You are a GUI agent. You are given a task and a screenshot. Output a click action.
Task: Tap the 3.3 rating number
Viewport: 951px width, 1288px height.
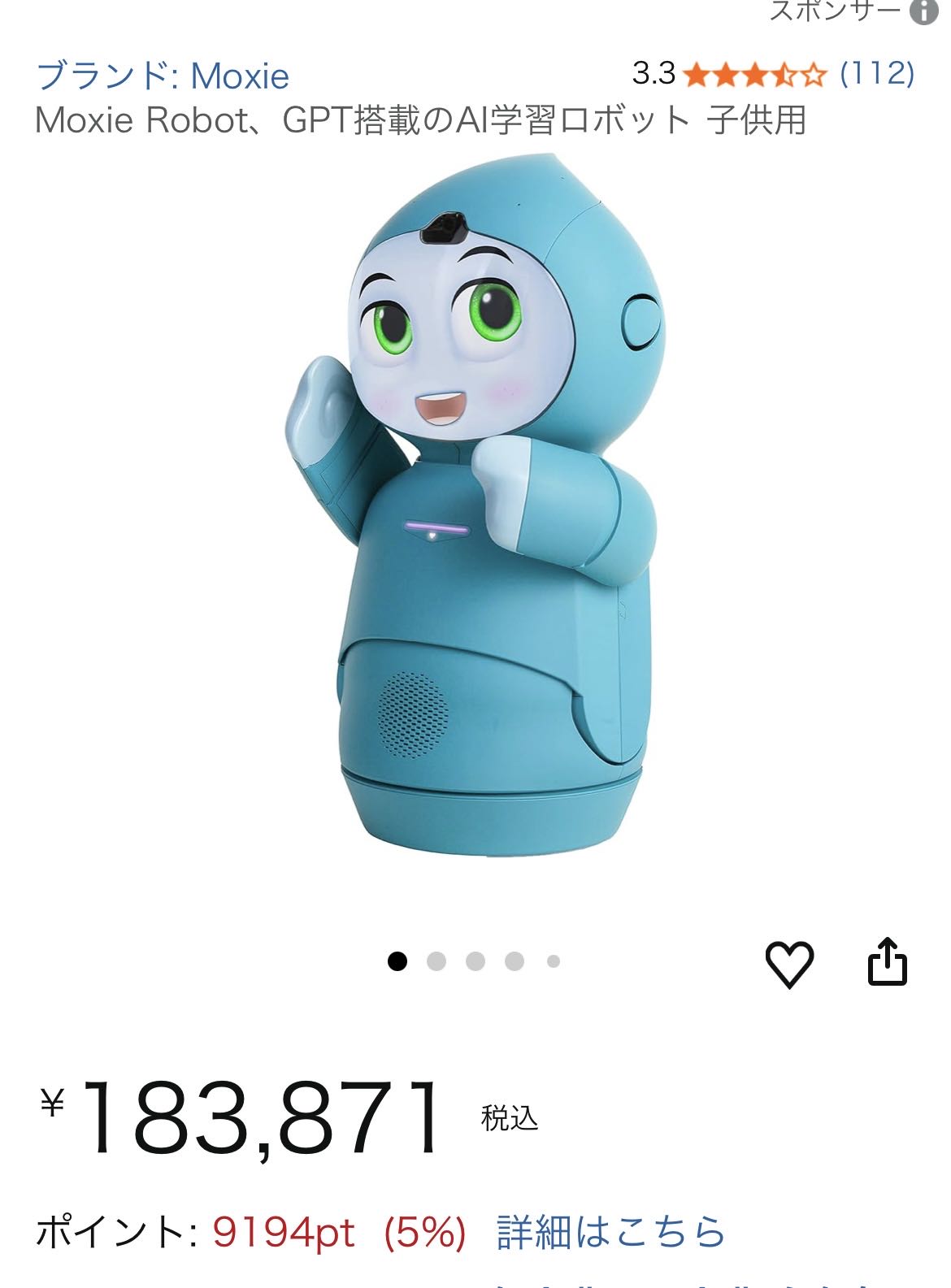[654, 74]
